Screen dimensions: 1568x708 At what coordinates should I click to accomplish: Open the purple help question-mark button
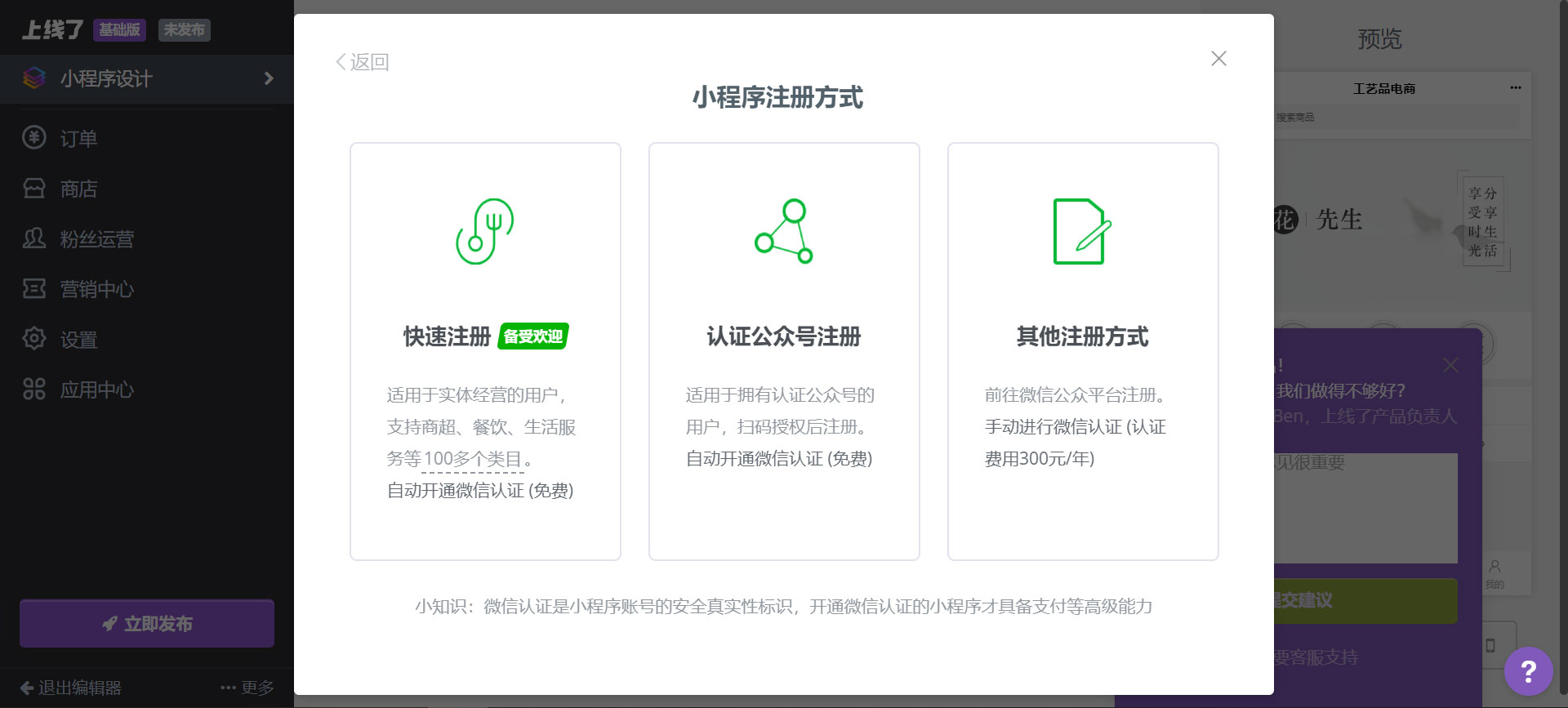[x=1528, y=671]
